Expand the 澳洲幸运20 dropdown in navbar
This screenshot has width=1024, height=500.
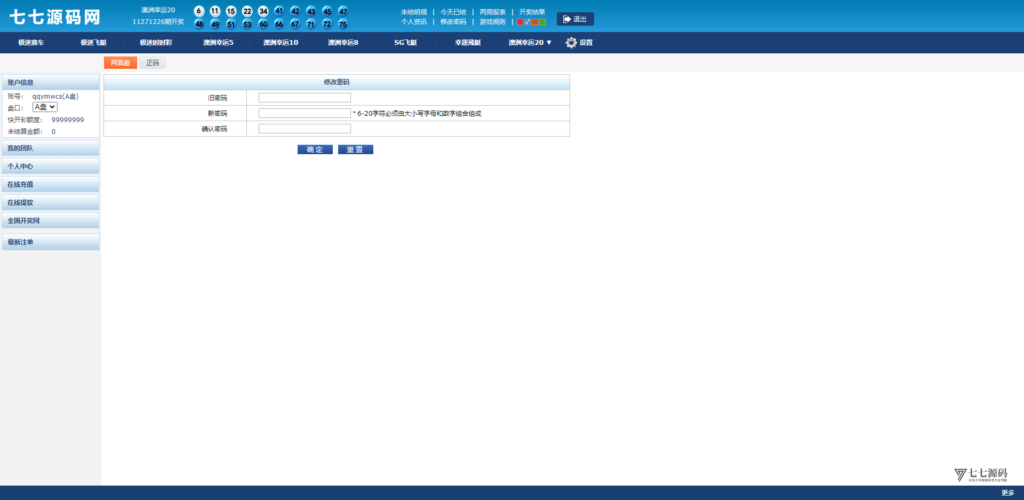click(530, 43)
